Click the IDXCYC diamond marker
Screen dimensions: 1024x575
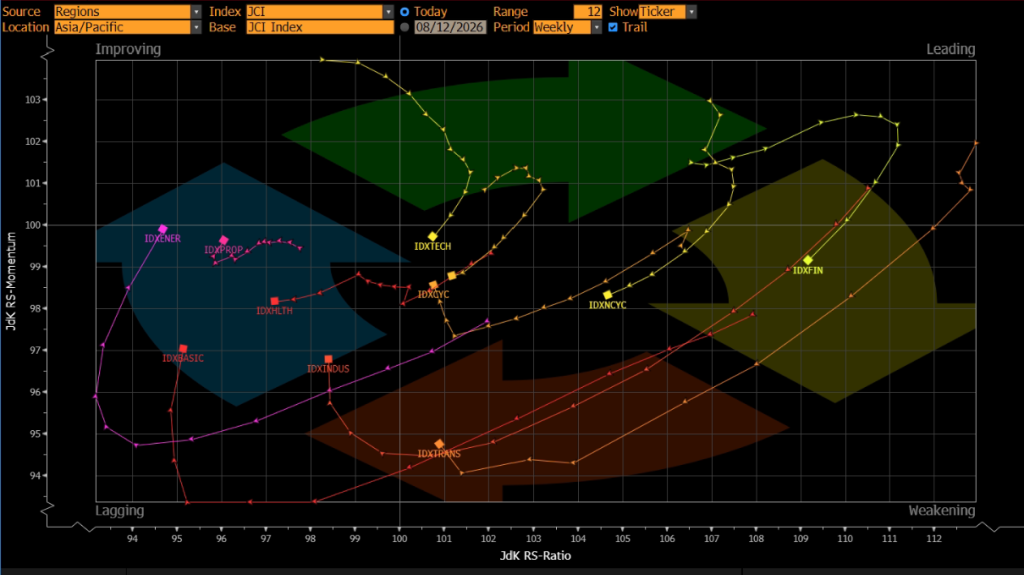pos(433,285)
